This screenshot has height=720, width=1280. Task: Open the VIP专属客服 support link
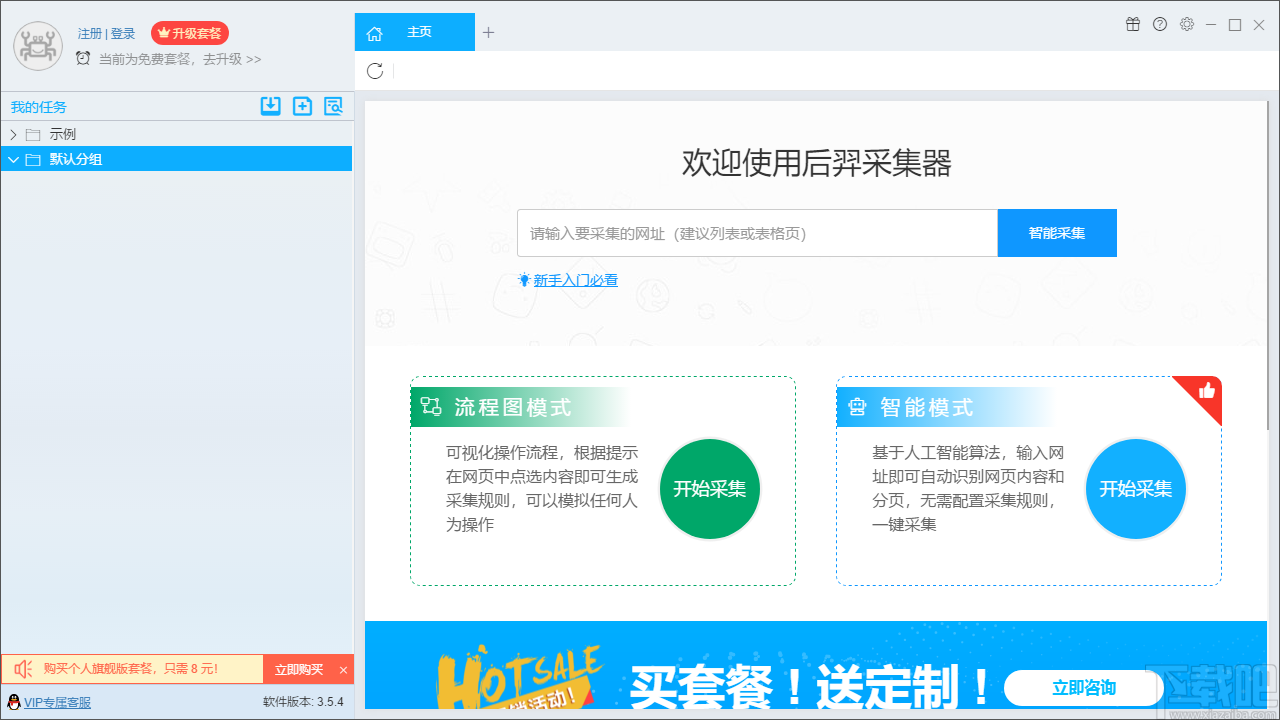pos(57,702)
